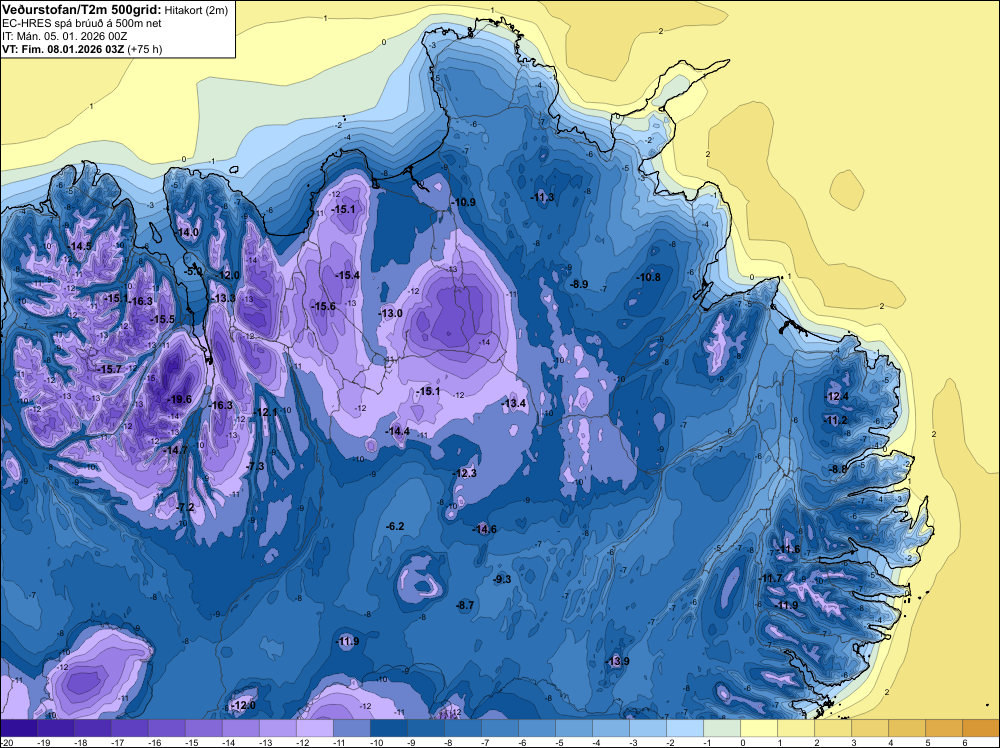The image size is (1000, 748).
Task: Click the legend swatch between -5 and -4
Action: (574, 728)
